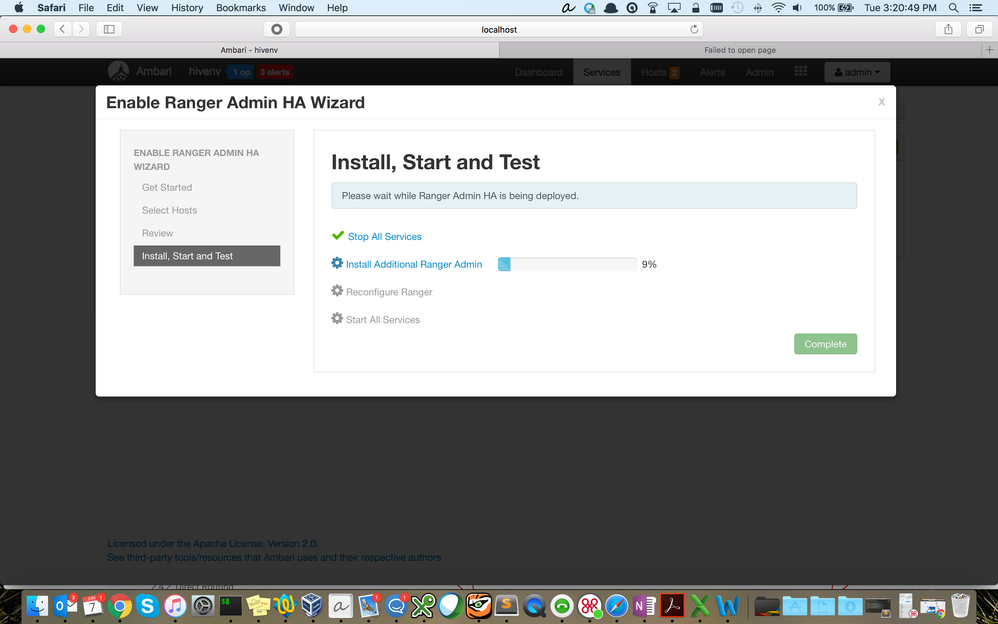Open Skype from the dock
The width and height of the screenshot is (998, 624).
147,605
